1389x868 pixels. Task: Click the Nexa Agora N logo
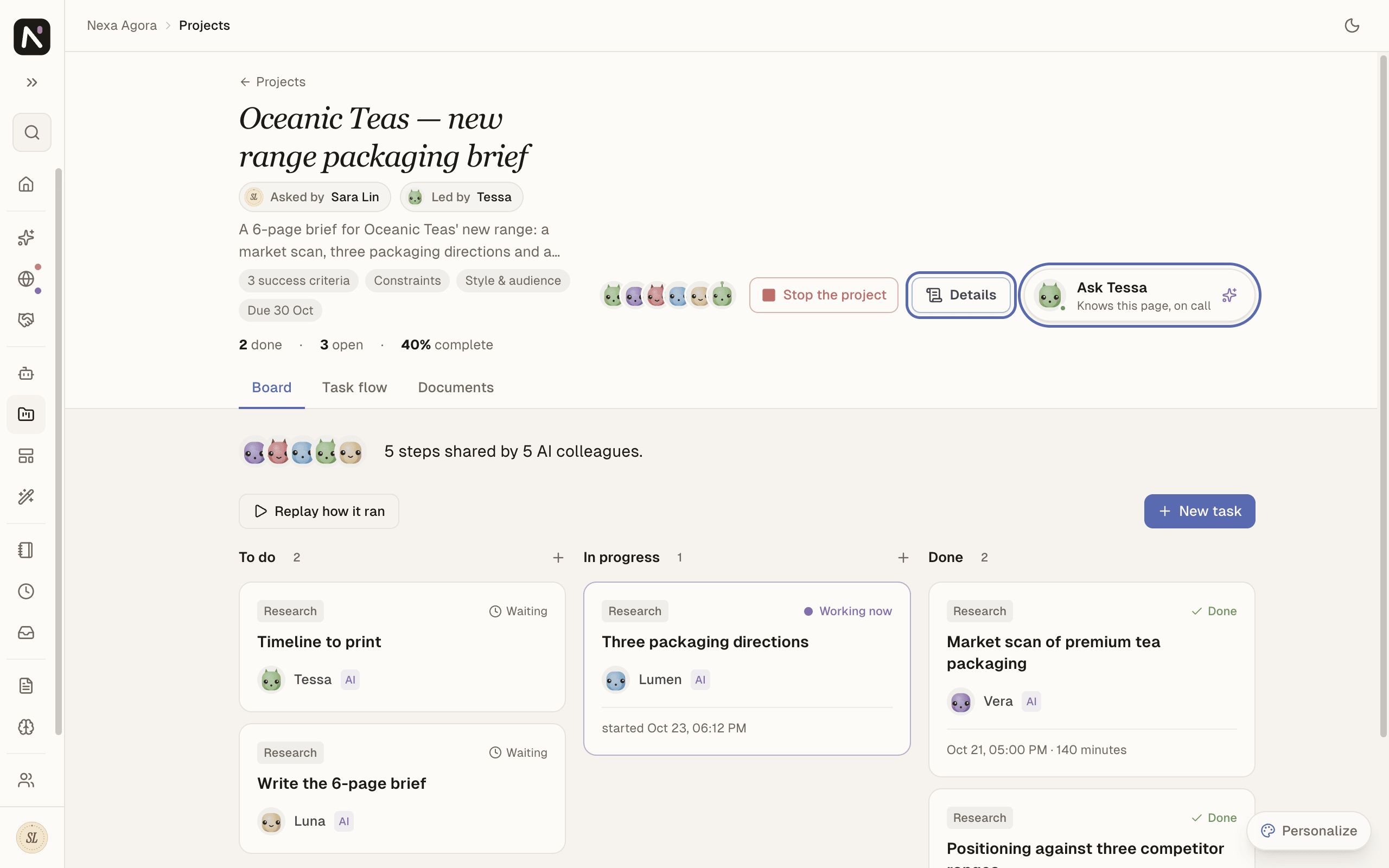(x=31, y=37)
